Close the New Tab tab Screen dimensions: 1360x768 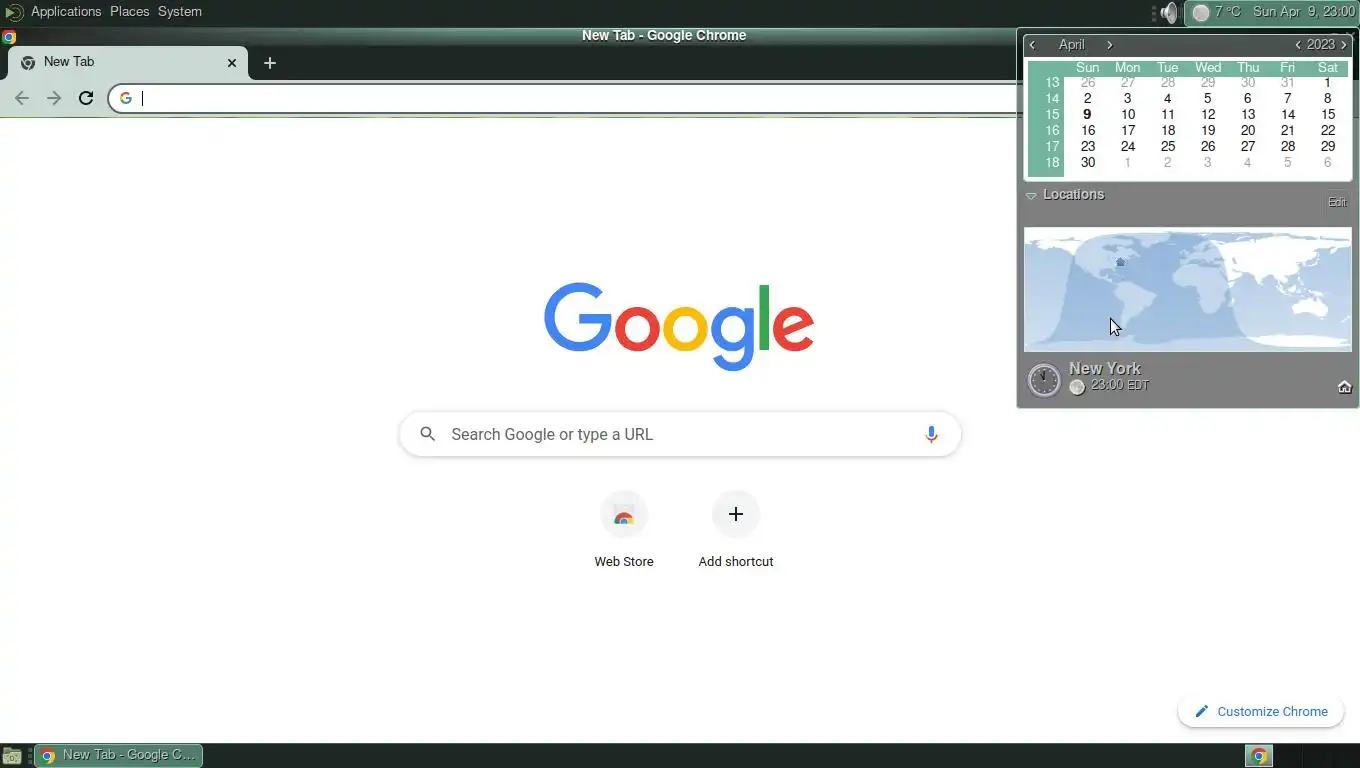pos(232,62)
